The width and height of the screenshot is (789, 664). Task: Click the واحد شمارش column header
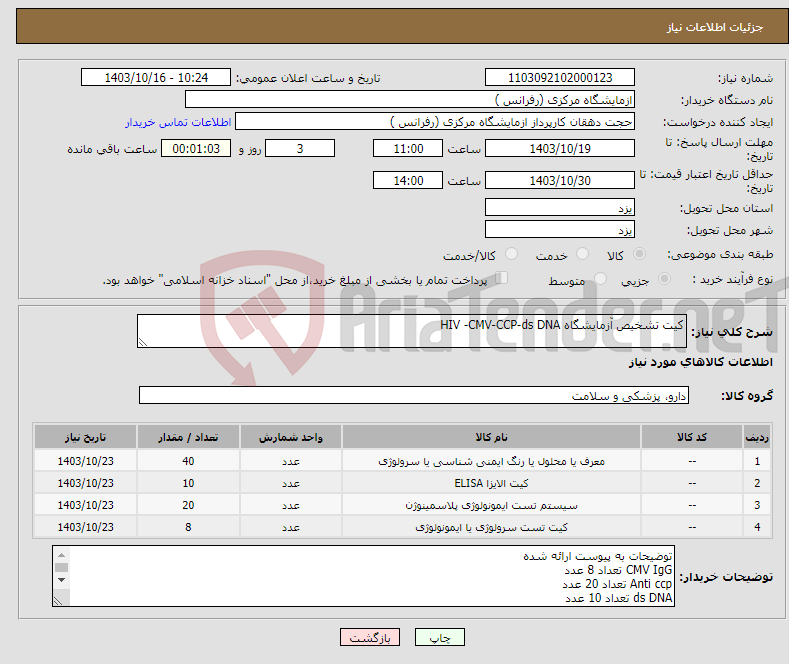click(291, 437)
